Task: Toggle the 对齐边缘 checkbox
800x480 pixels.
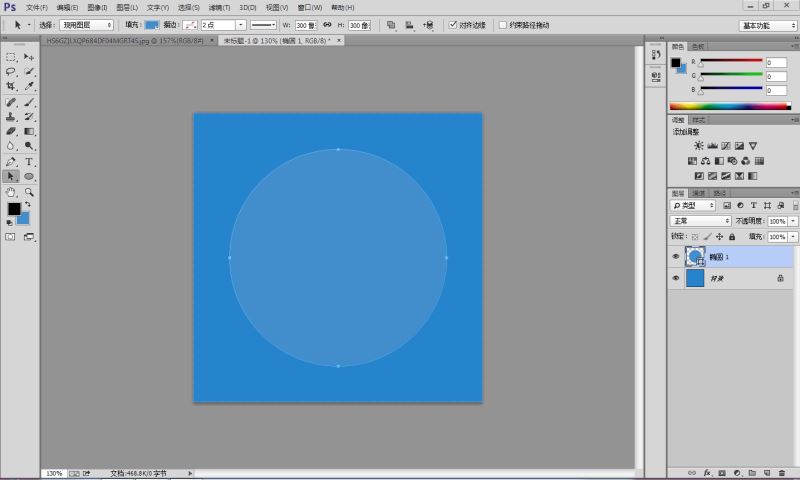Action: (453, 25)
